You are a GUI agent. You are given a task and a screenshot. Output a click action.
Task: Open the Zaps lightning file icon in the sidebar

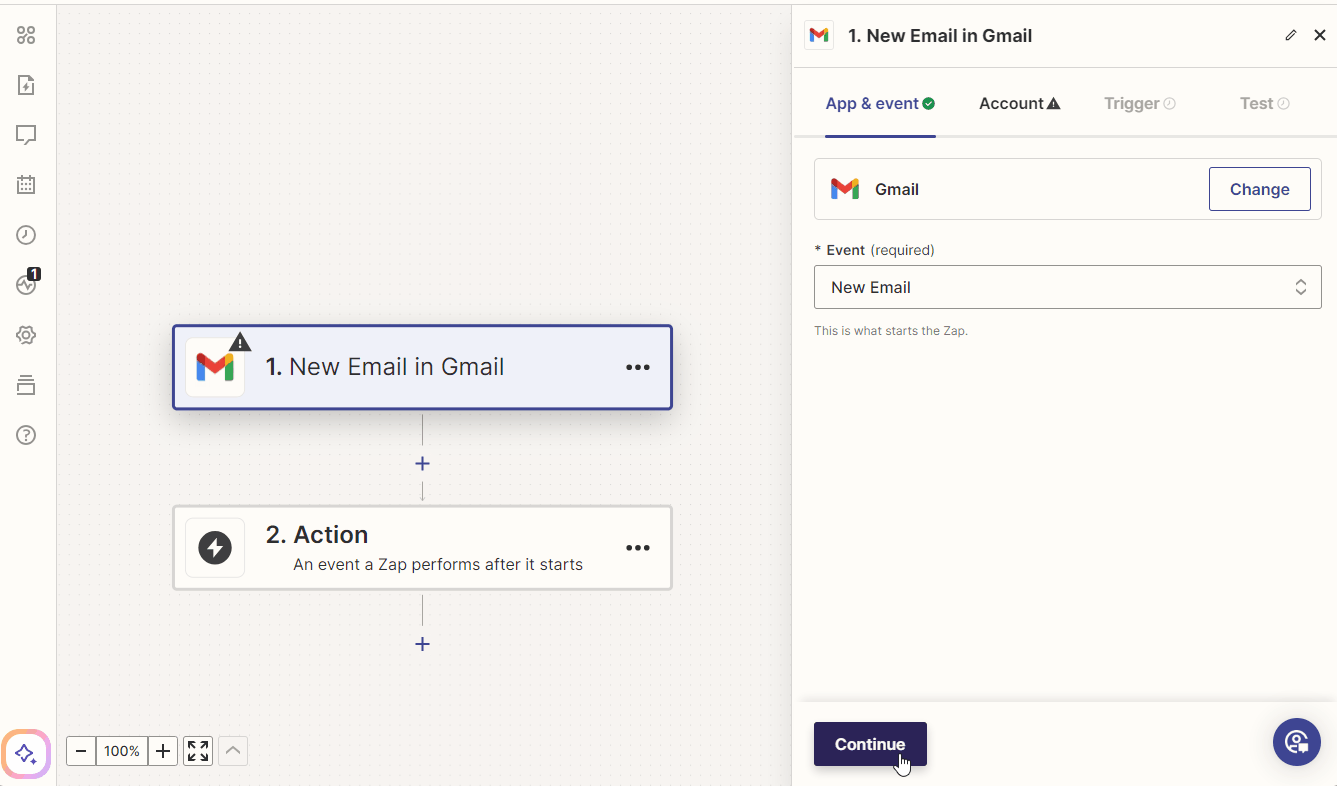coord(26,85)
